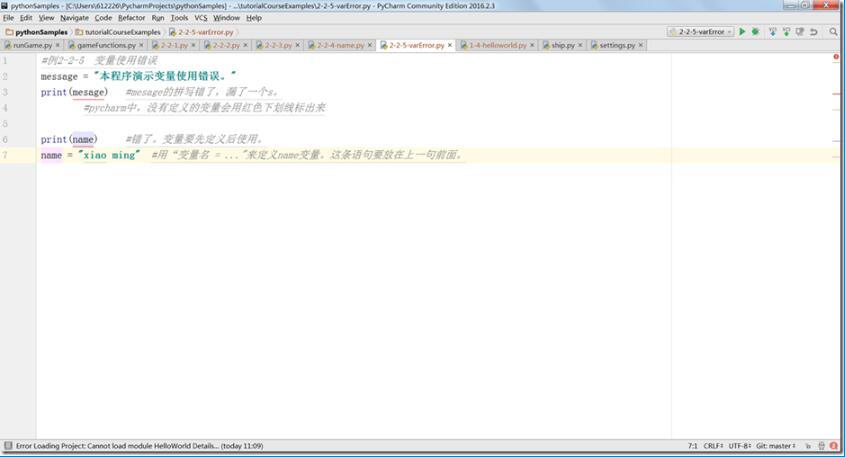
Task: Close the 2-2-2.py tab
Action: coord(245,45)
